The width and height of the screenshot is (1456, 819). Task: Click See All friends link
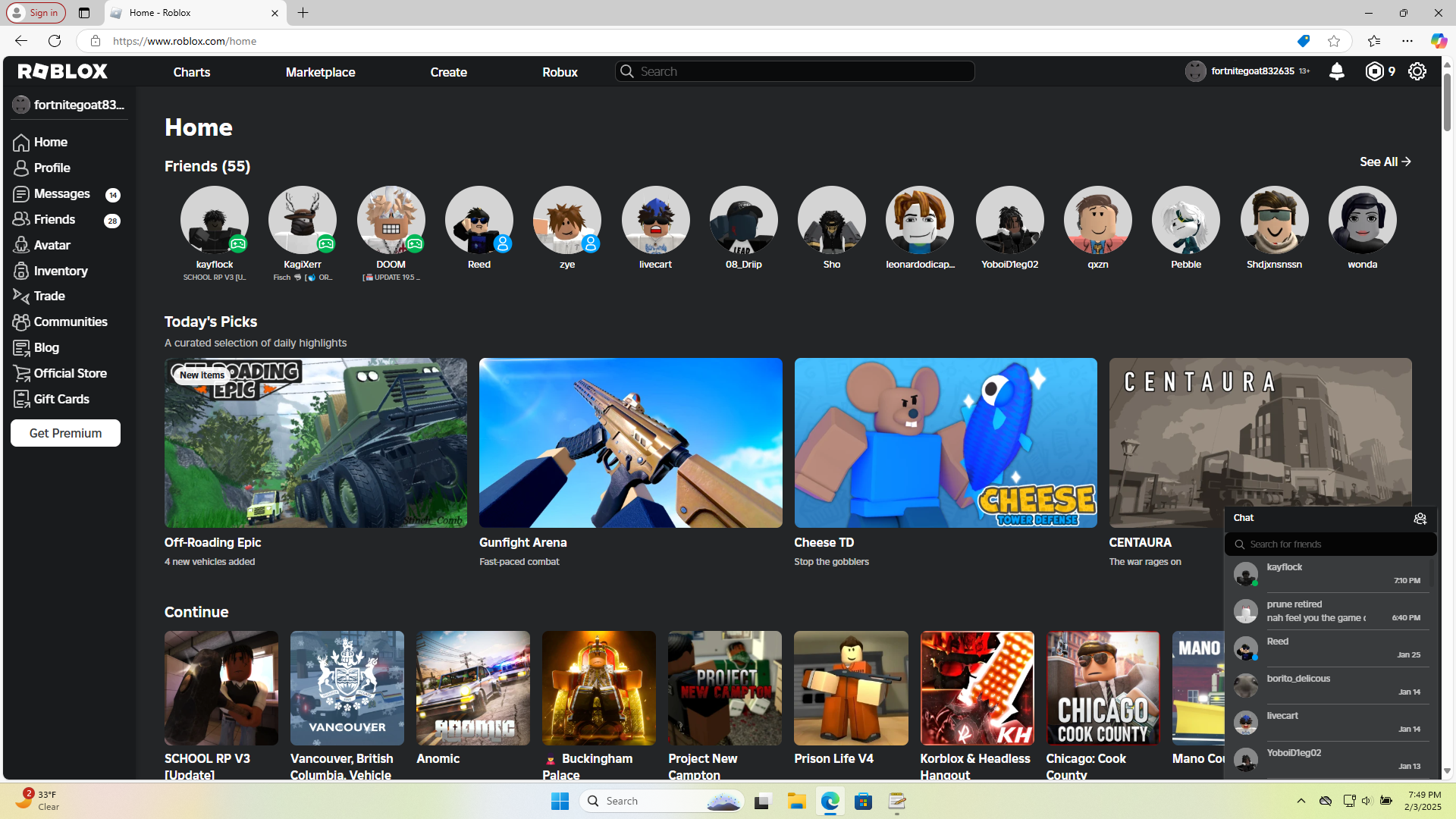click(1385, 162)
